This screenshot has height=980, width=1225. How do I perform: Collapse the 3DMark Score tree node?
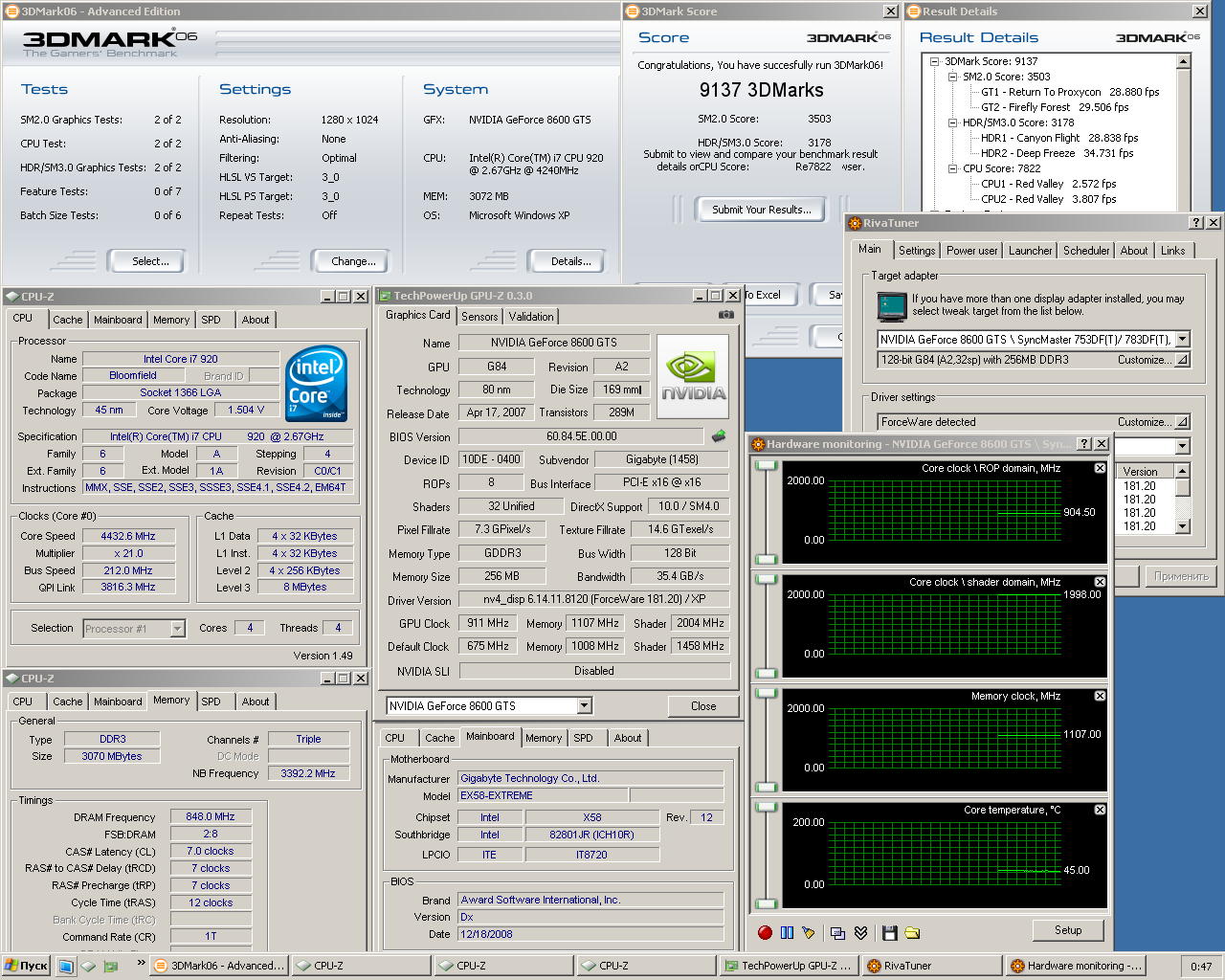936,61
